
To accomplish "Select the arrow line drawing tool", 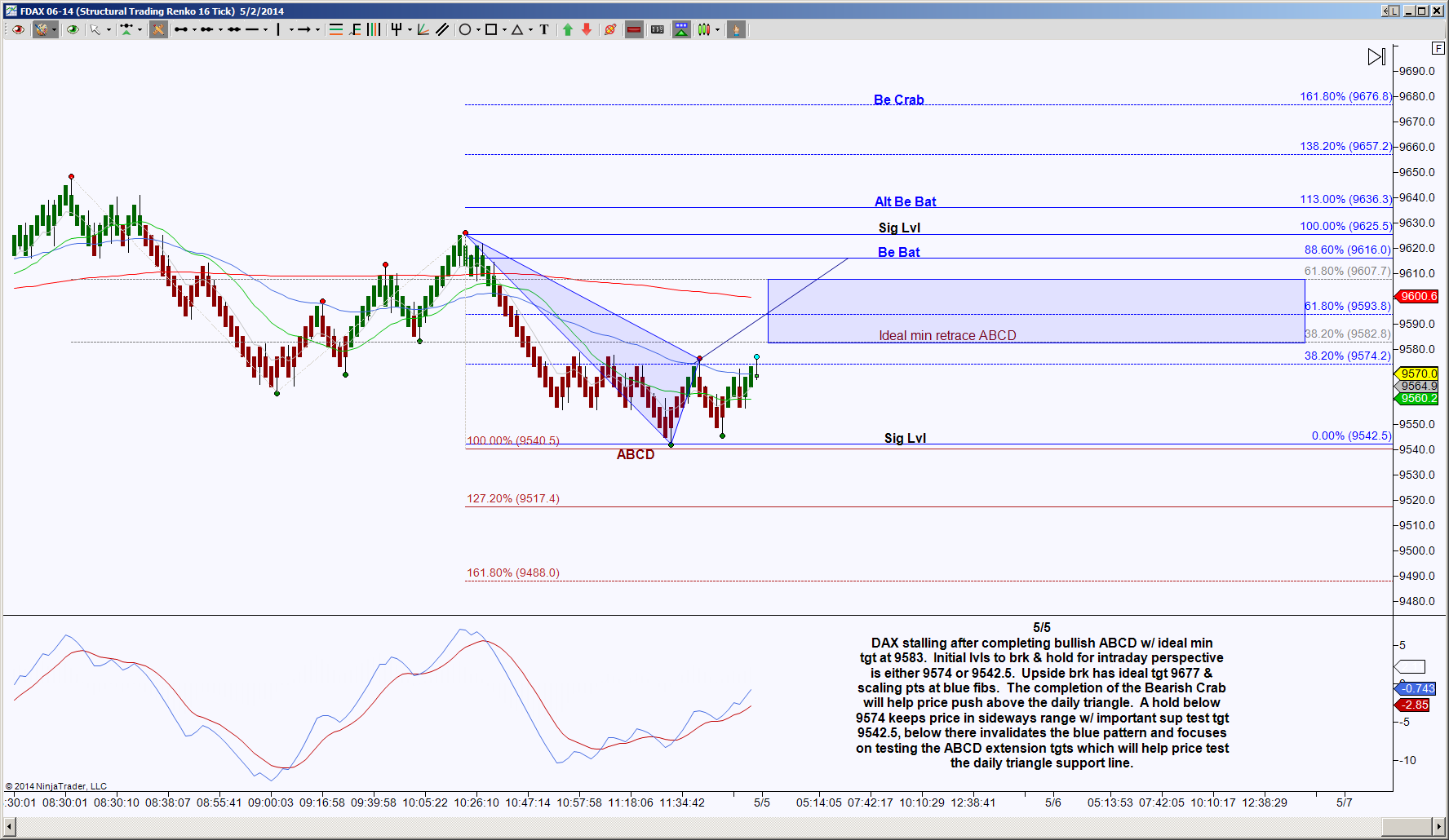I will 304,29.
